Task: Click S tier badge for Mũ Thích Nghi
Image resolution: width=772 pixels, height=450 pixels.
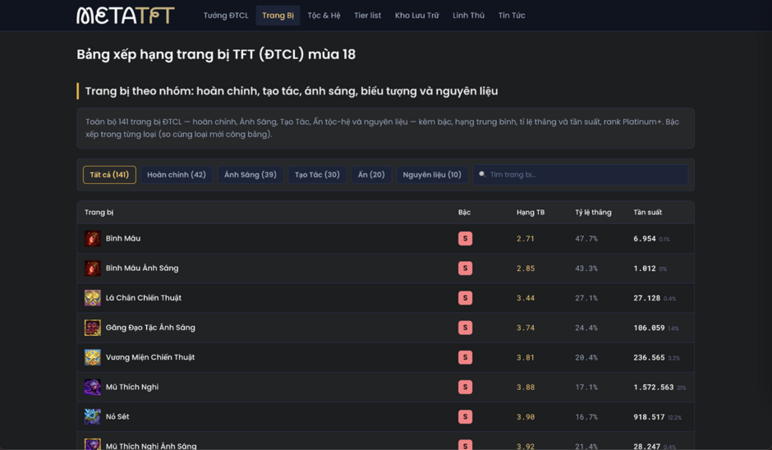Action: (465, 387)
